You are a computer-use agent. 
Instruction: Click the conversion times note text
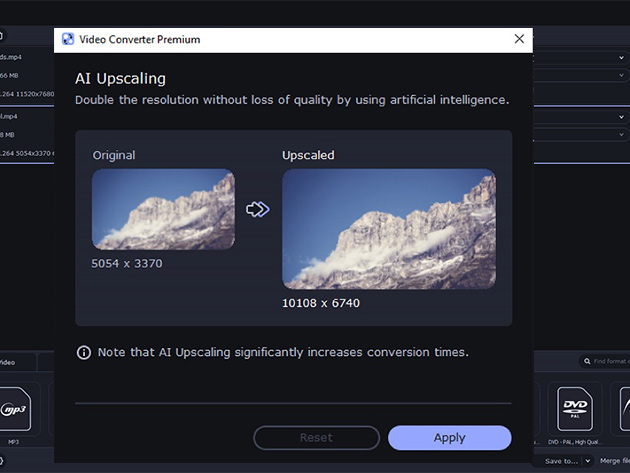pyautogui.click(x=283, y=352)
